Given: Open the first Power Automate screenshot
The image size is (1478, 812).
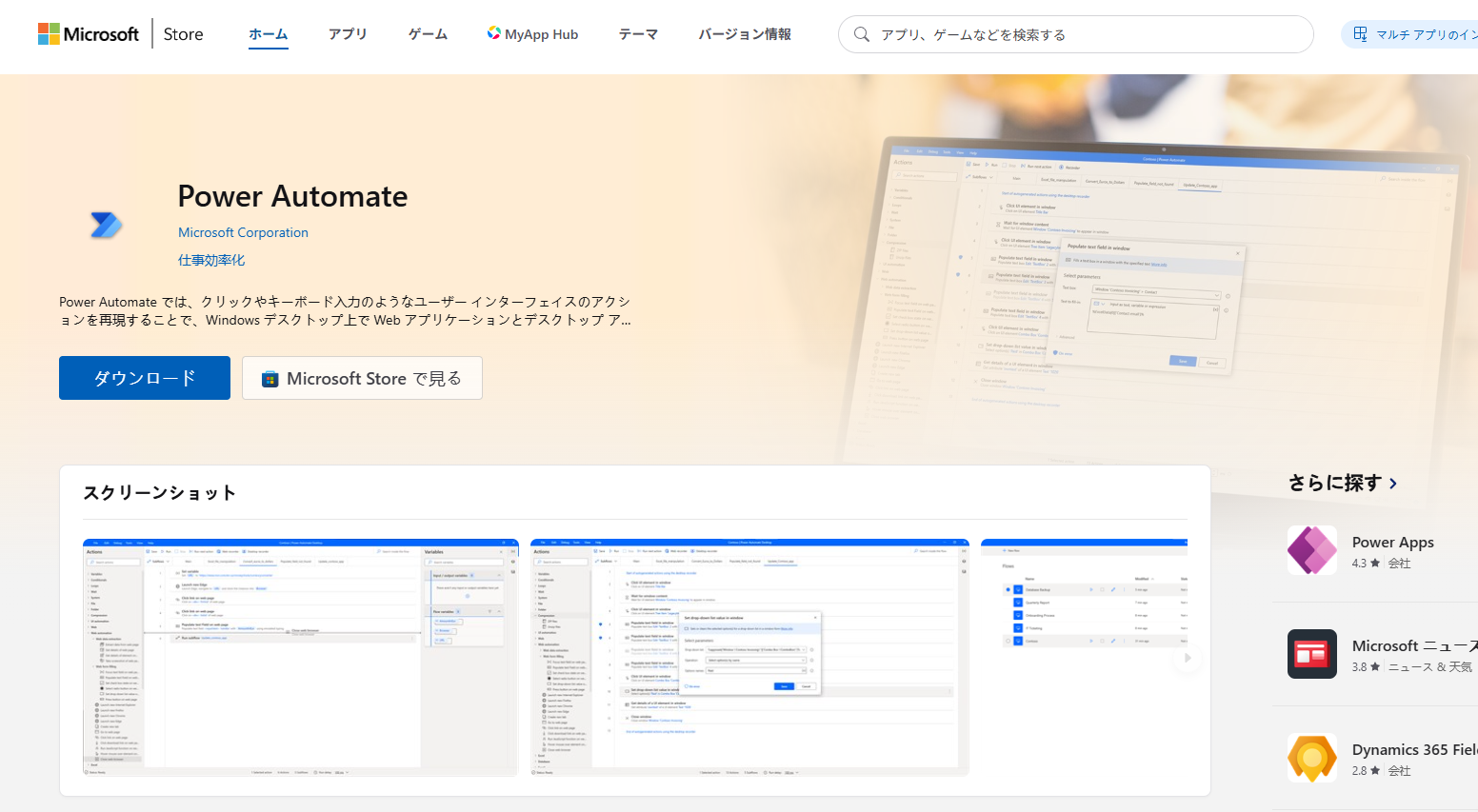Looking at the screenshot, I should click(x=301, y=657).
